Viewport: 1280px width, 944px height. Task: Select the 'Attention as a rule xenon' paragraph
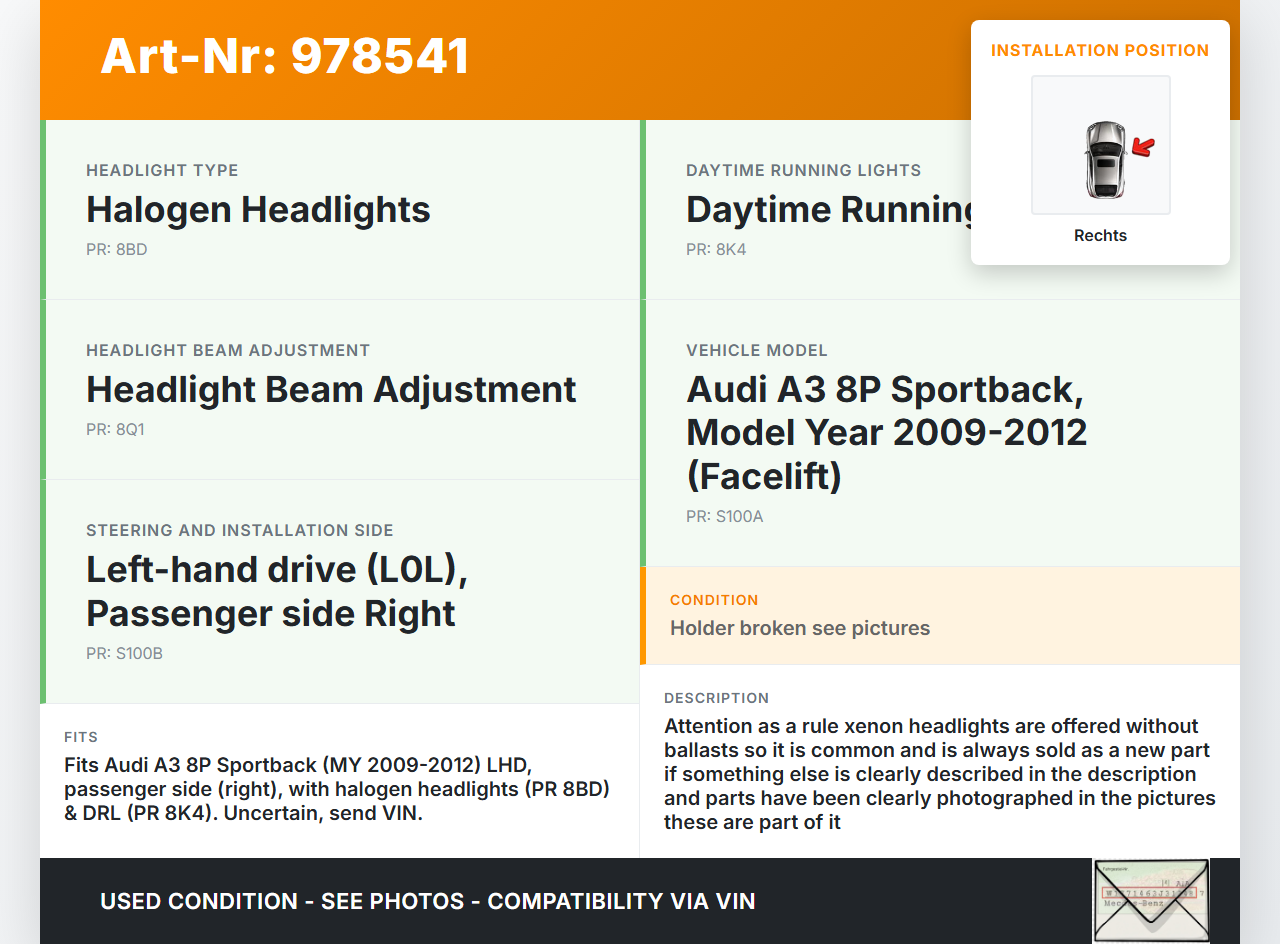pyautogui.click(x=940, y=774)
